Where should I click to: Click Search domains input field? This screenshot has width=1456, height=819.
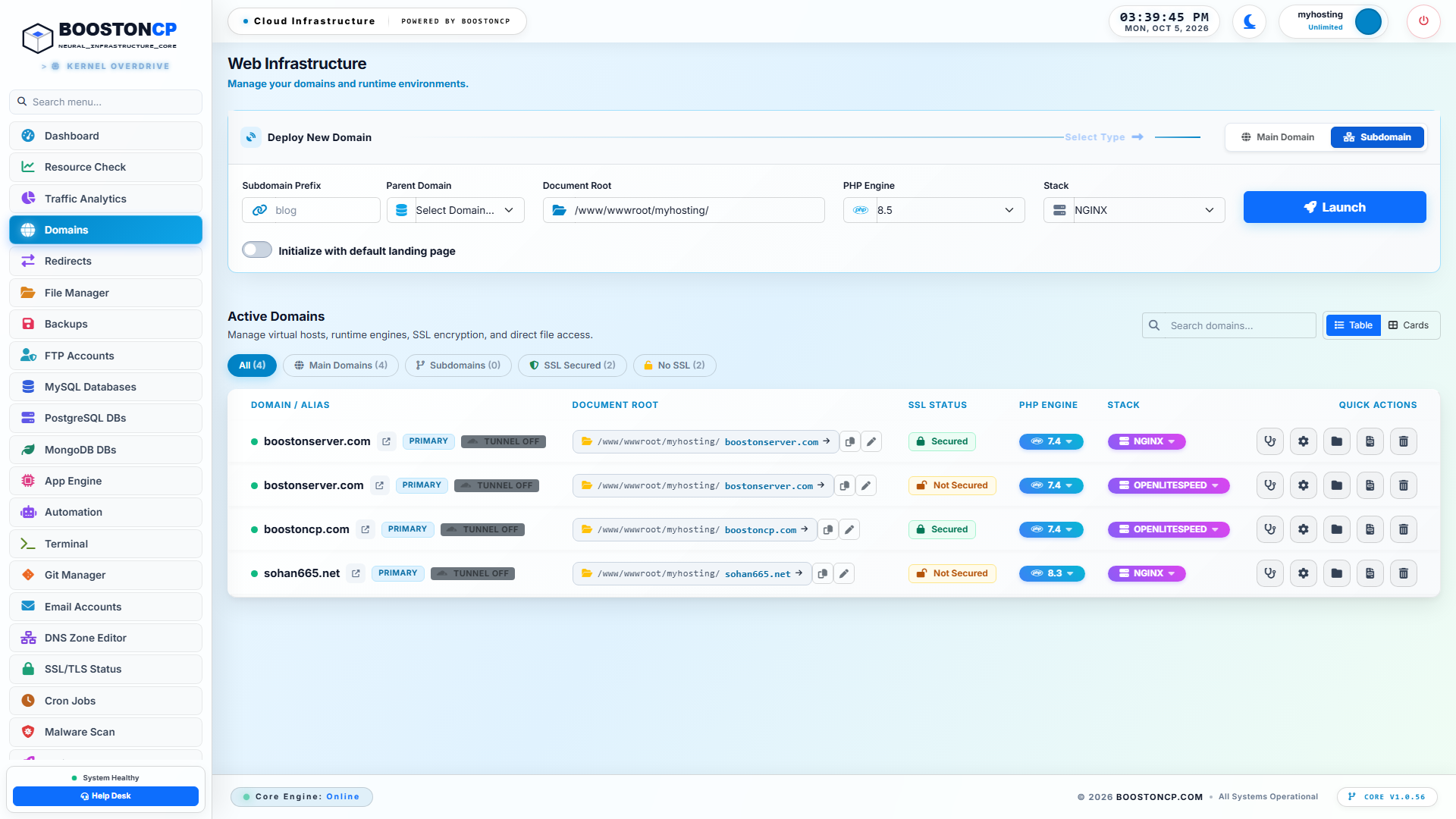pos(1229,325)
